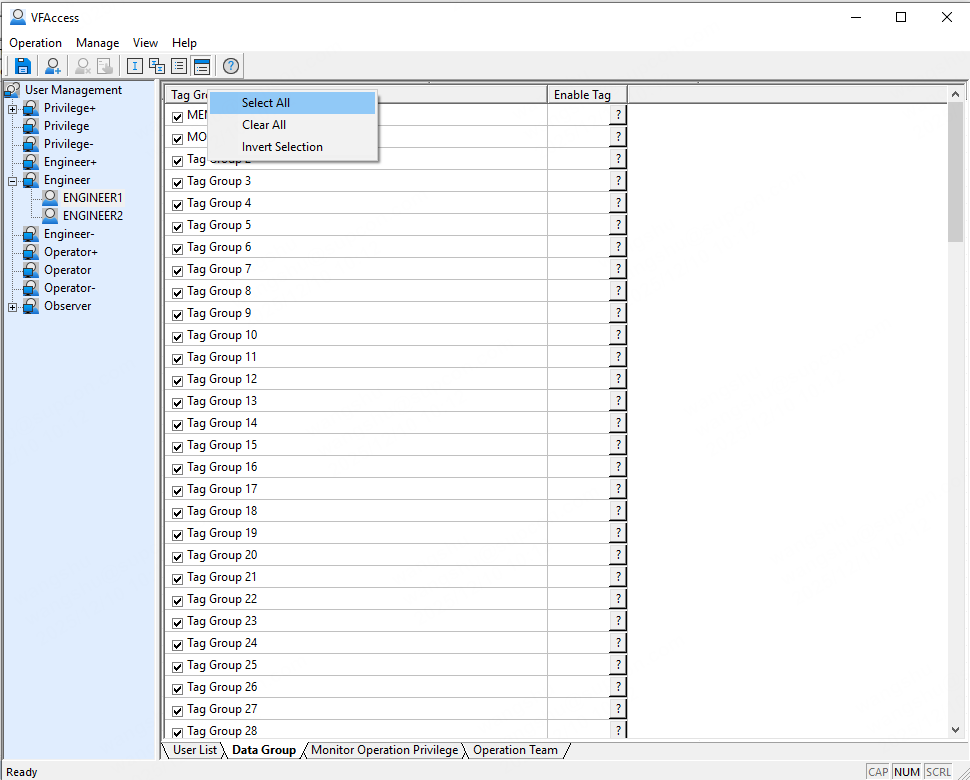Image resolution: width=970 pixels, height=780 pixels.
Task: Click the Add User icon
Action: point(53,66)
